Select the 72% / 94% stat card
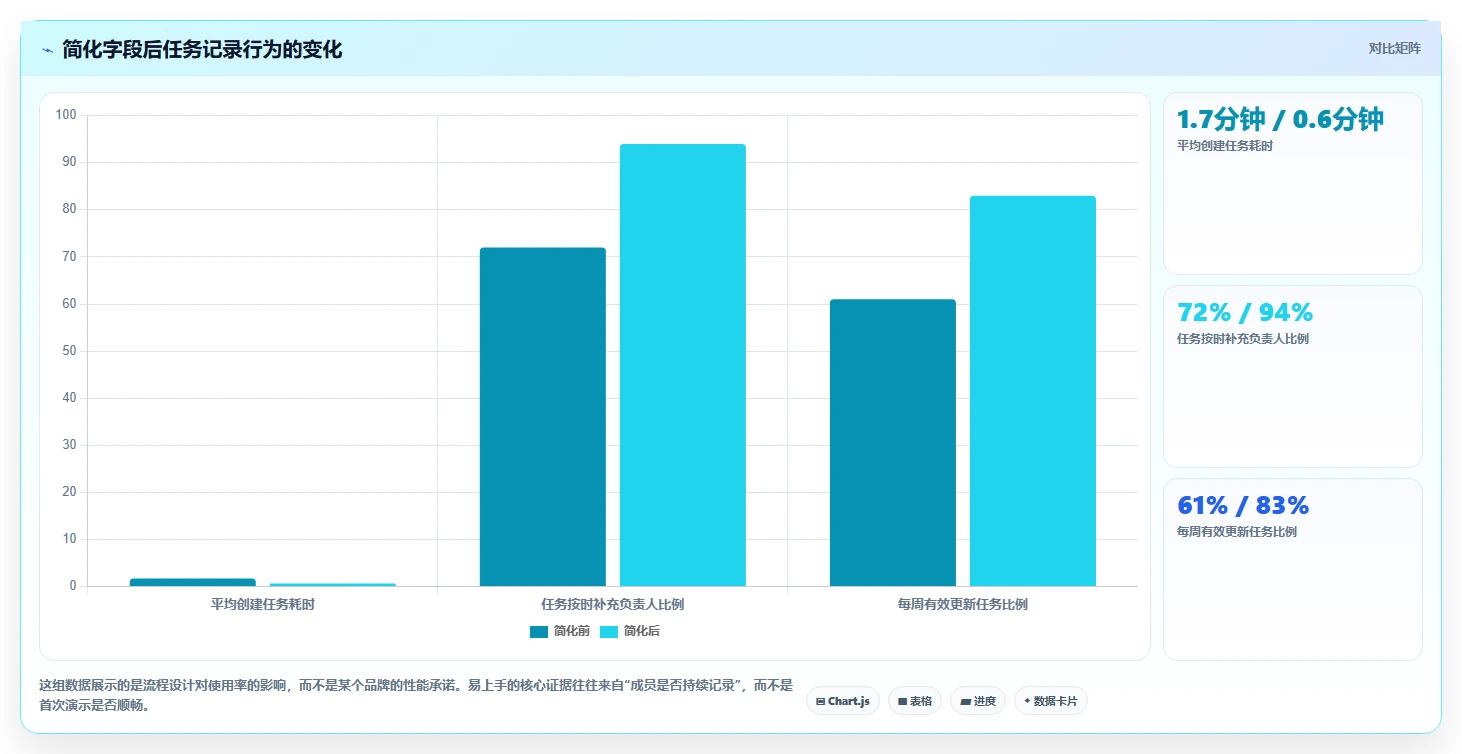1462x754 pixels. pyautogui.click(x=1292, y=376)
